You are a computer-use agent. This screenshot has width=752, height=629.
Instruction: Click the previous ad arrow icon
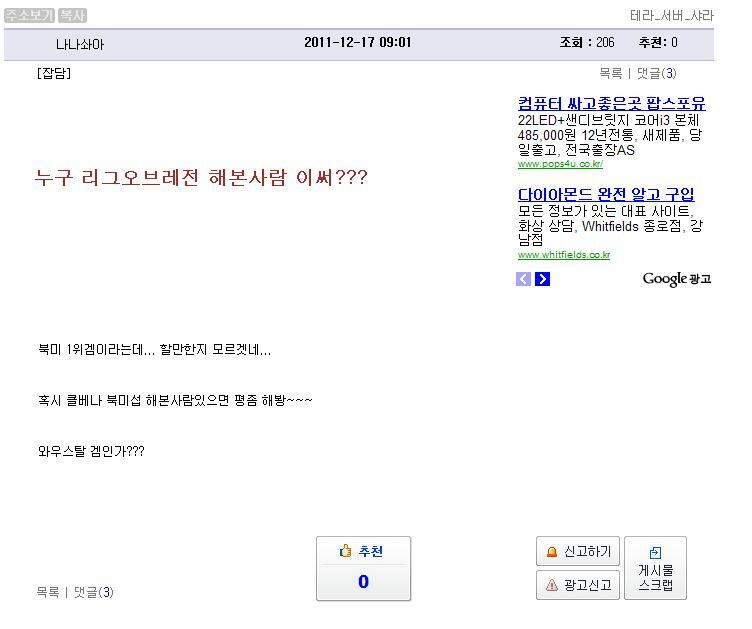point(524,279)
